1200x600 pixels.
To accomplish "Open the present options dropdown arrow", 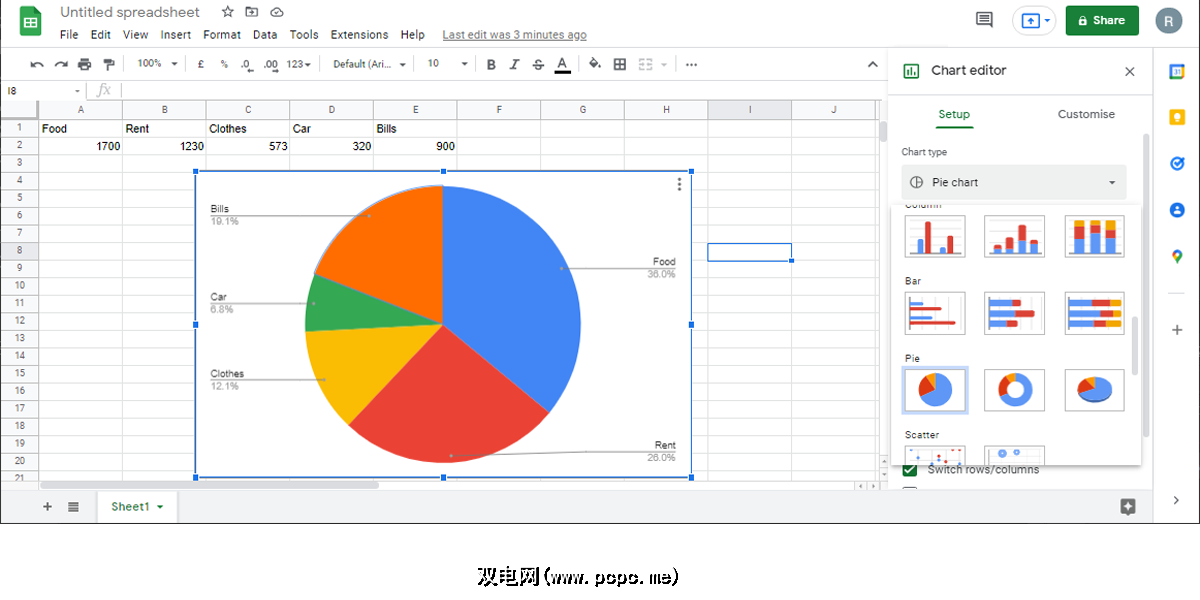I will (x=1047, y=20).
